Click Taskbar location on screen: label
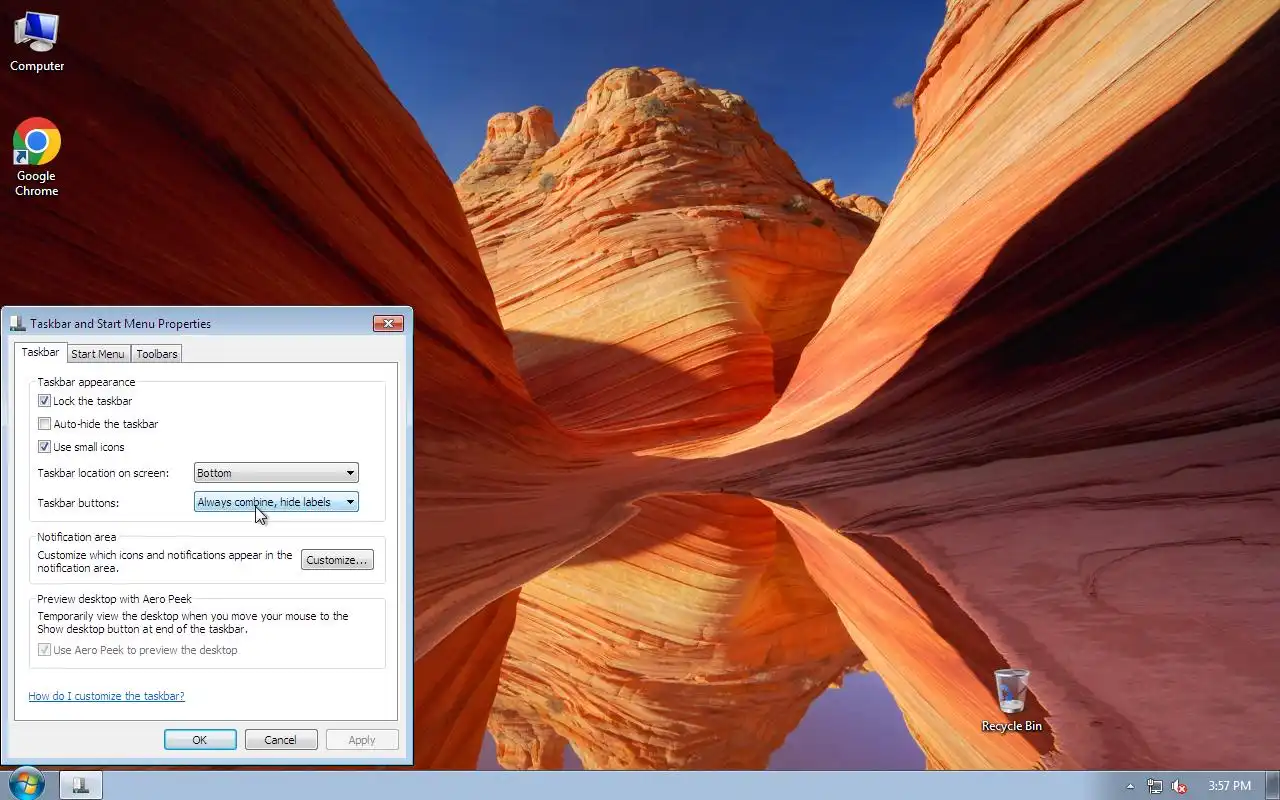The width and height of the screenshot is (1280, 800). pyautogui.click(x=103, y=473)
